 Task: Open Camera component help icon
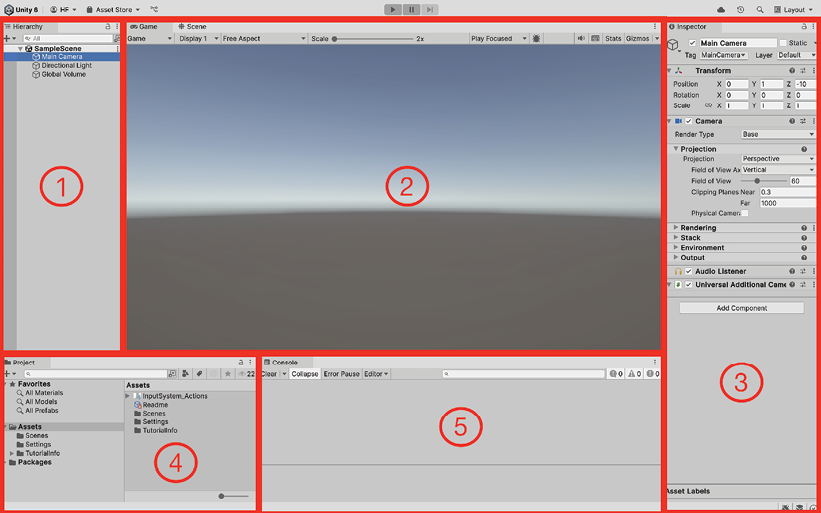click(x=792, y=121)
